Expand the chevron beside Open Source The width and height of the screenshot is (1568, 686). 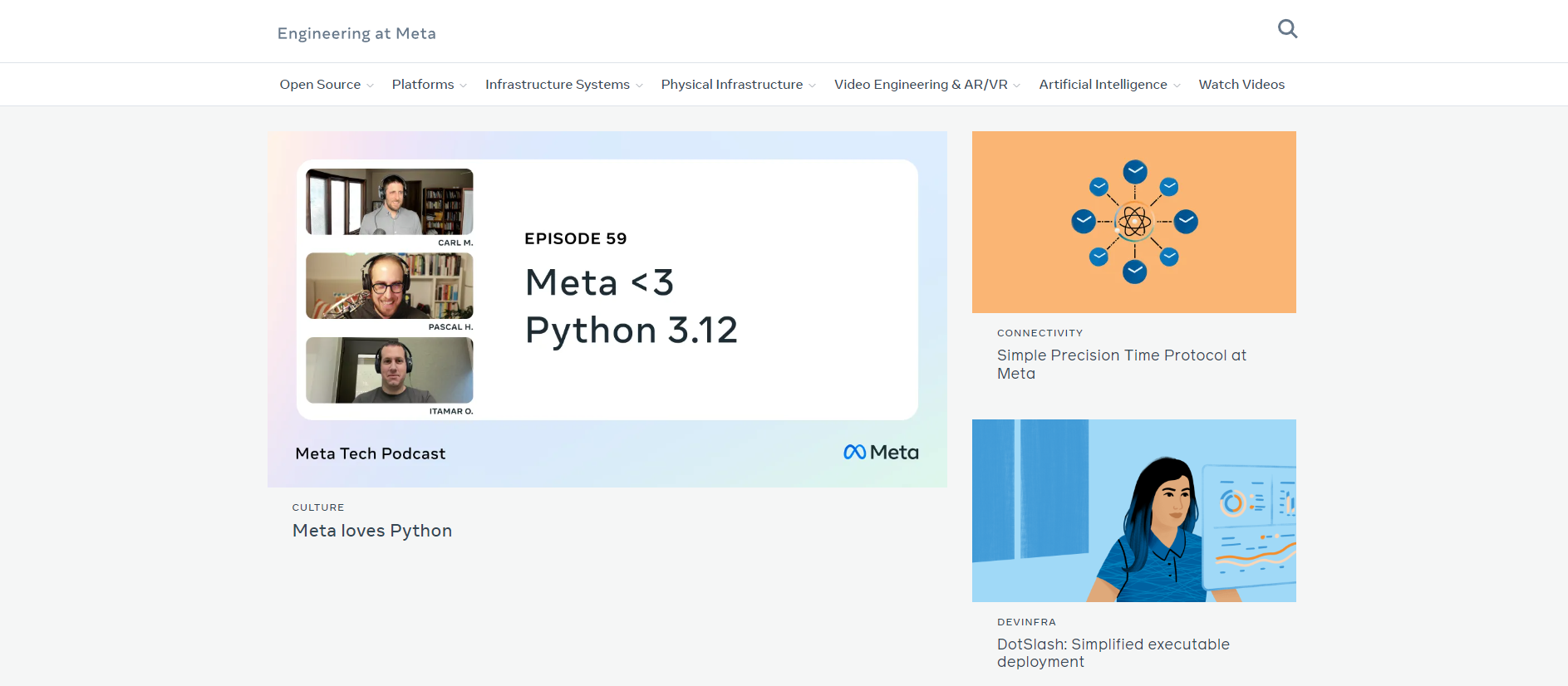[x=370, y=86]
